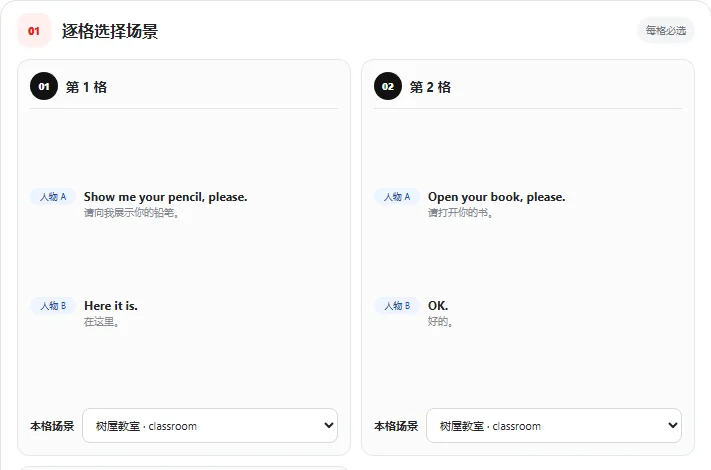Click the 人物 A tag in 第 1 格
Viewport: 711px width, 470px height.
tap(53, 197)
